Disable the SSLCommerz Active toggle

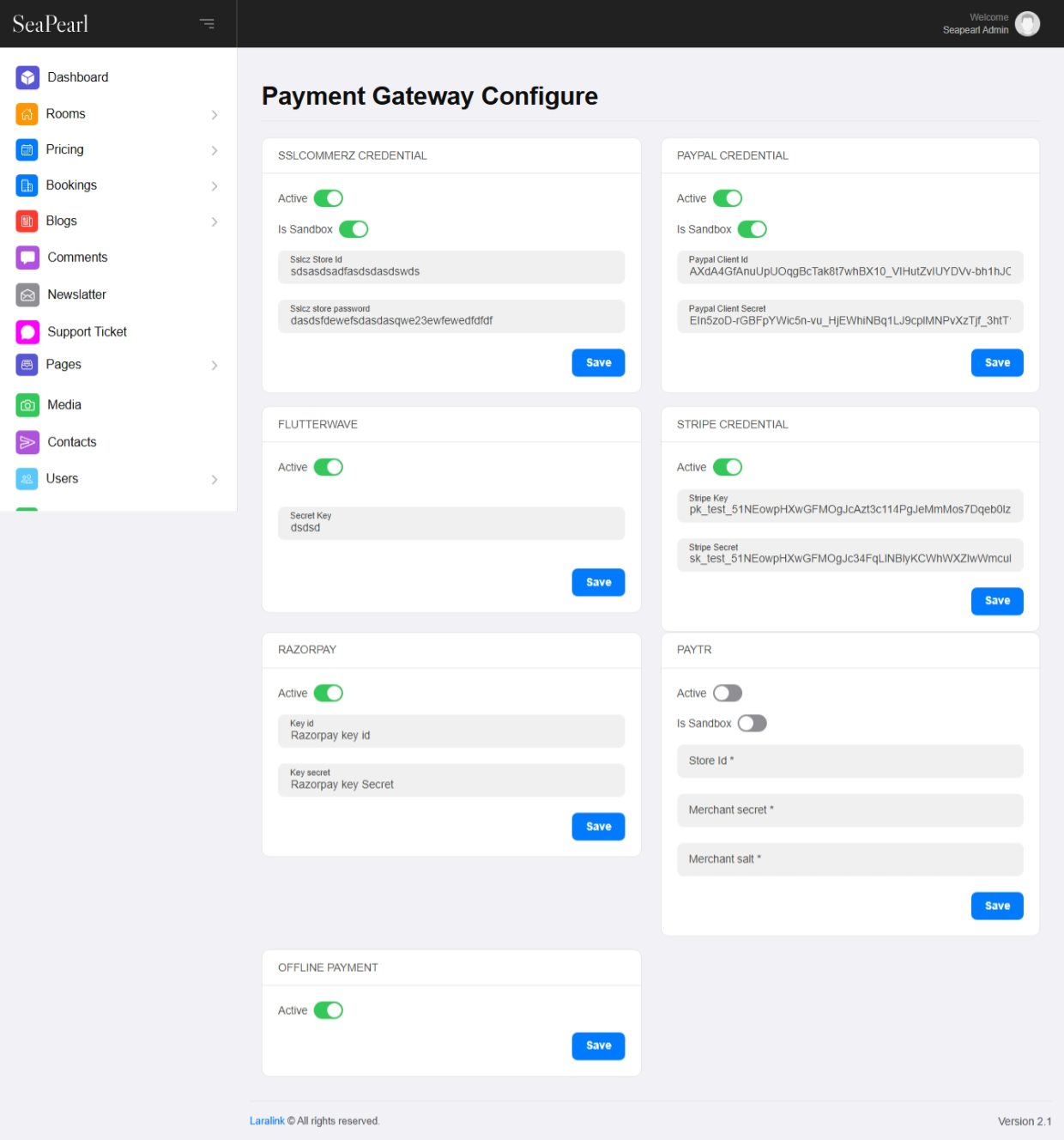(329, 198)
